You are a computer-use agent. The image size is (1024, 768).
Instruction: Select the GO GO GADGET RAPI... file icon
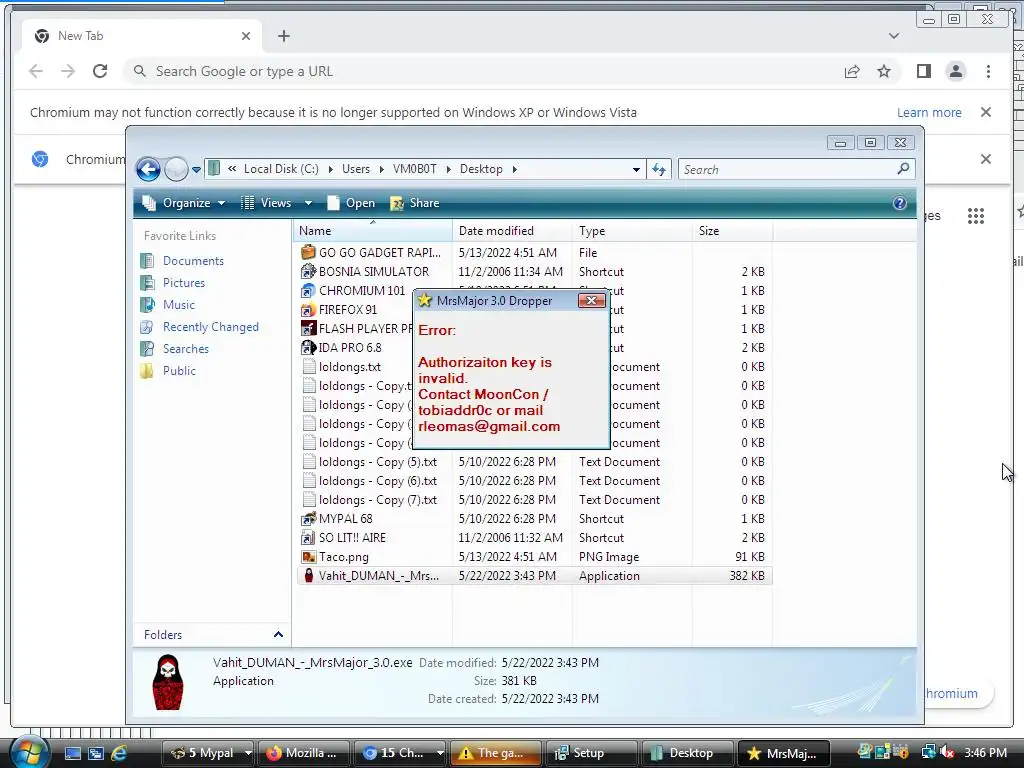click(308, 252)
